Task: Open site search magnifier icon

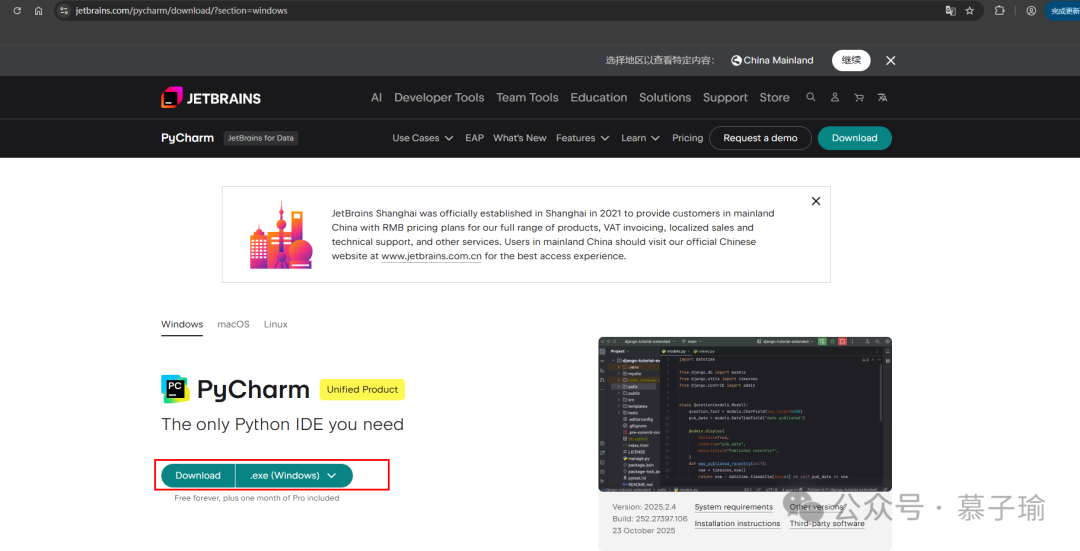Action: point(811,97)
